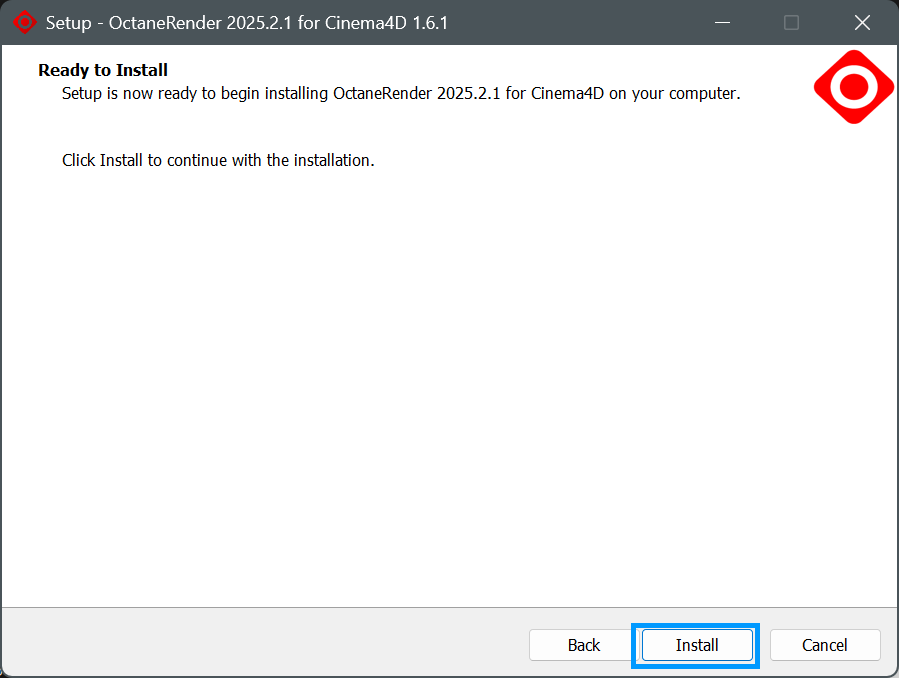Minimize the Setup window

[x=720, y=22]
